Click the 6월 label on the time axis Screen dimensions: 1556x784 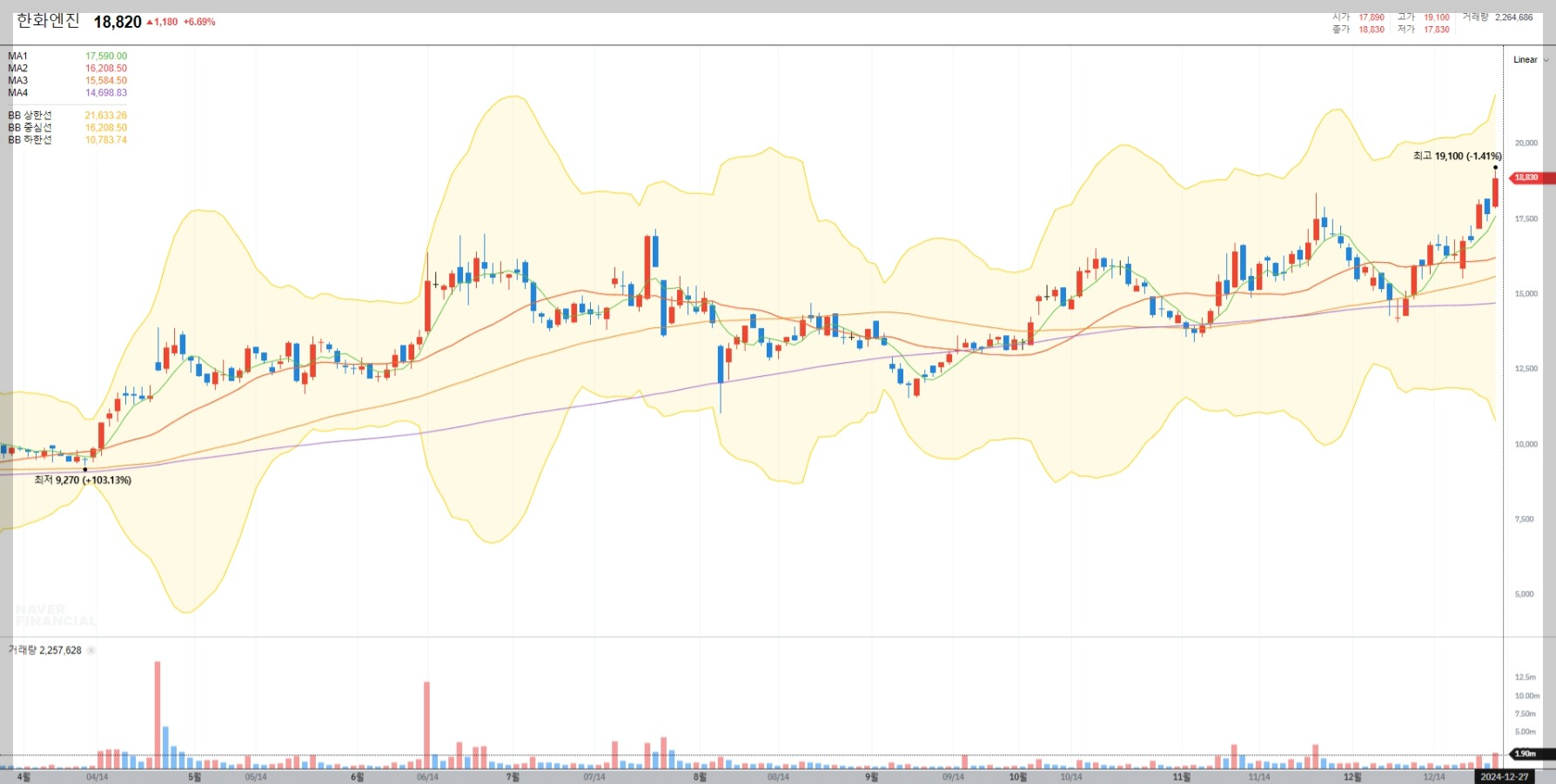click(x=358, y=777)
